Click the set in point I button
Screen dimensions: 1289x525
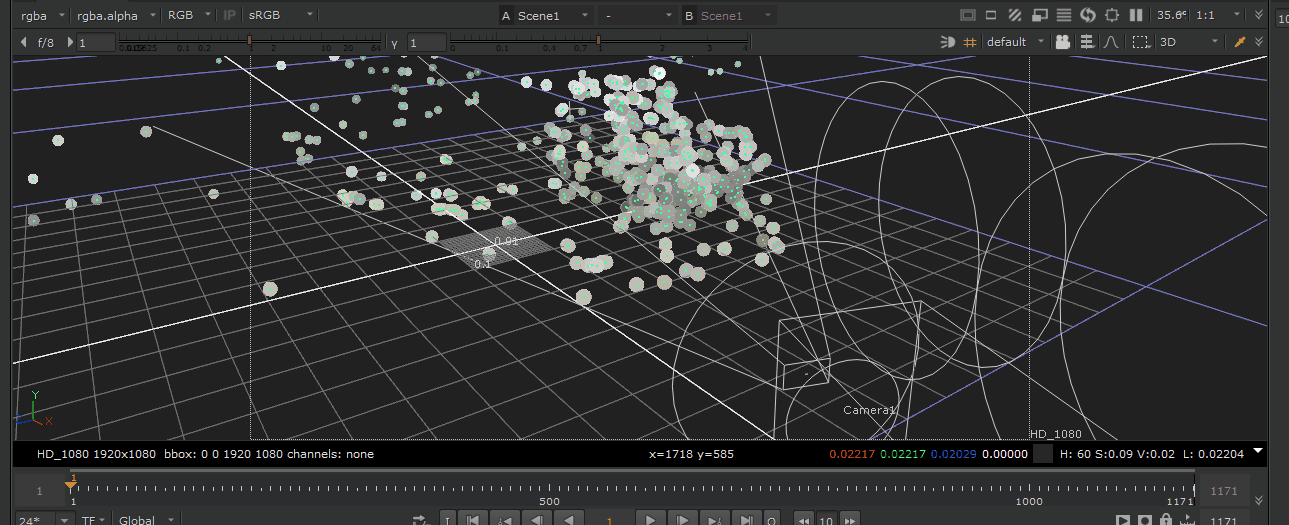pyautogui.click(x=447, y=520)
